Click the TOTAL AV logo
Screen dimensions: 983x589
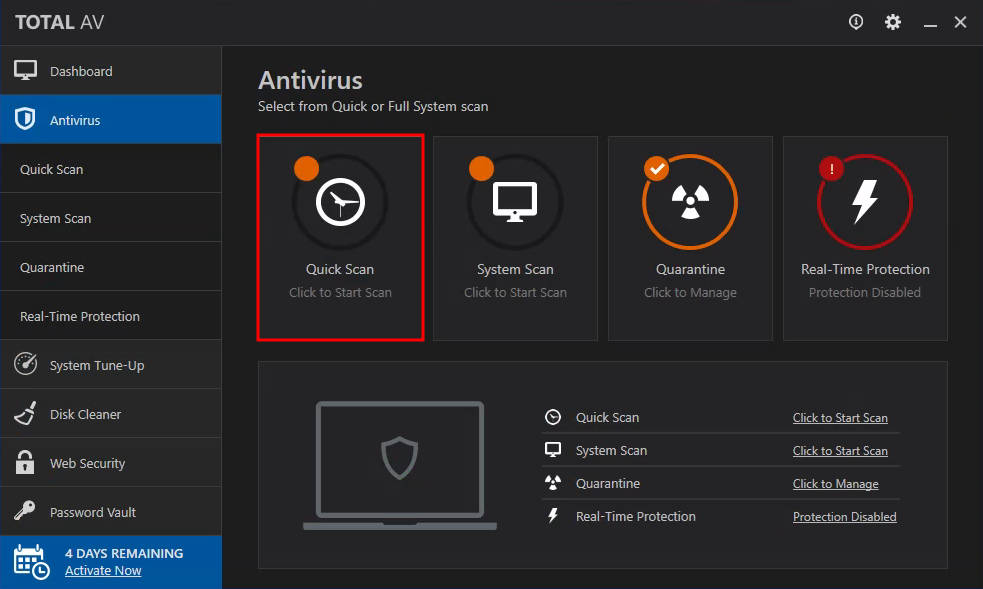[x=60, y=23]
